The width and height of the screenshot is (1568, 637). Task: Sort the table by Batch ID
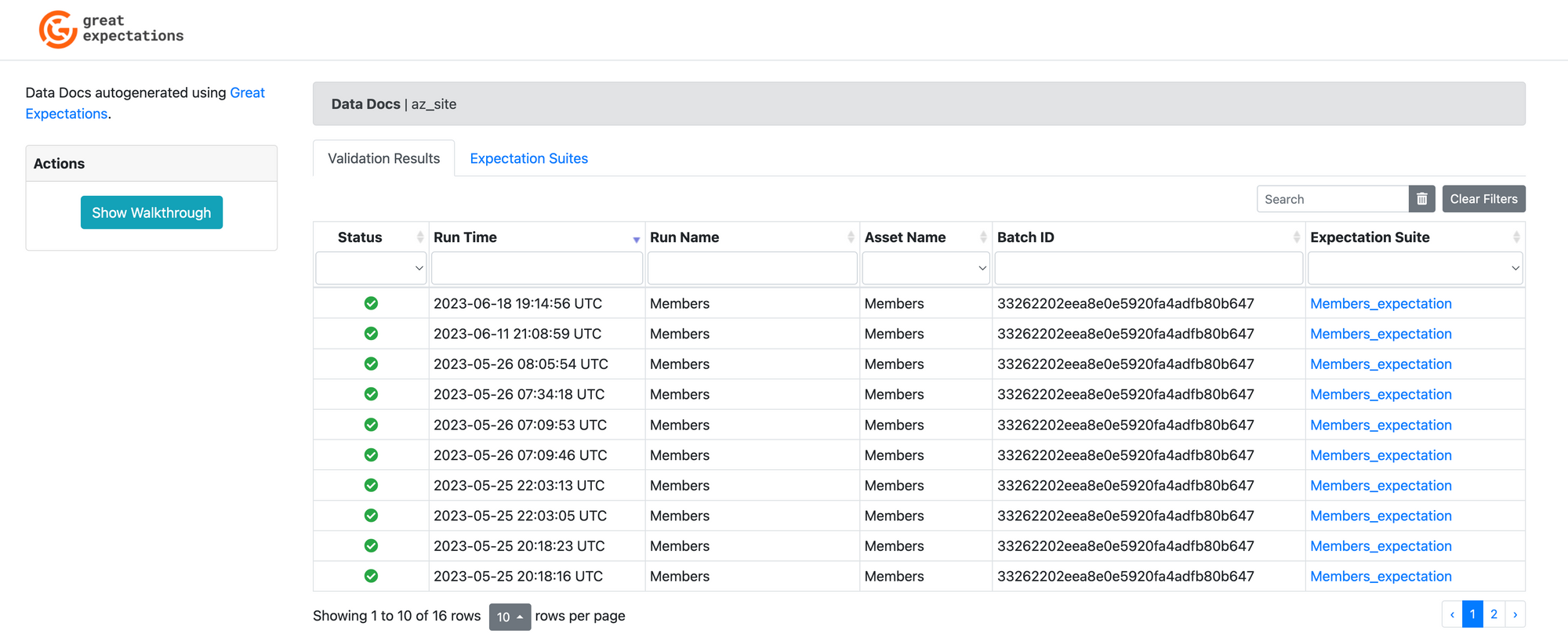pos(1149,237)
